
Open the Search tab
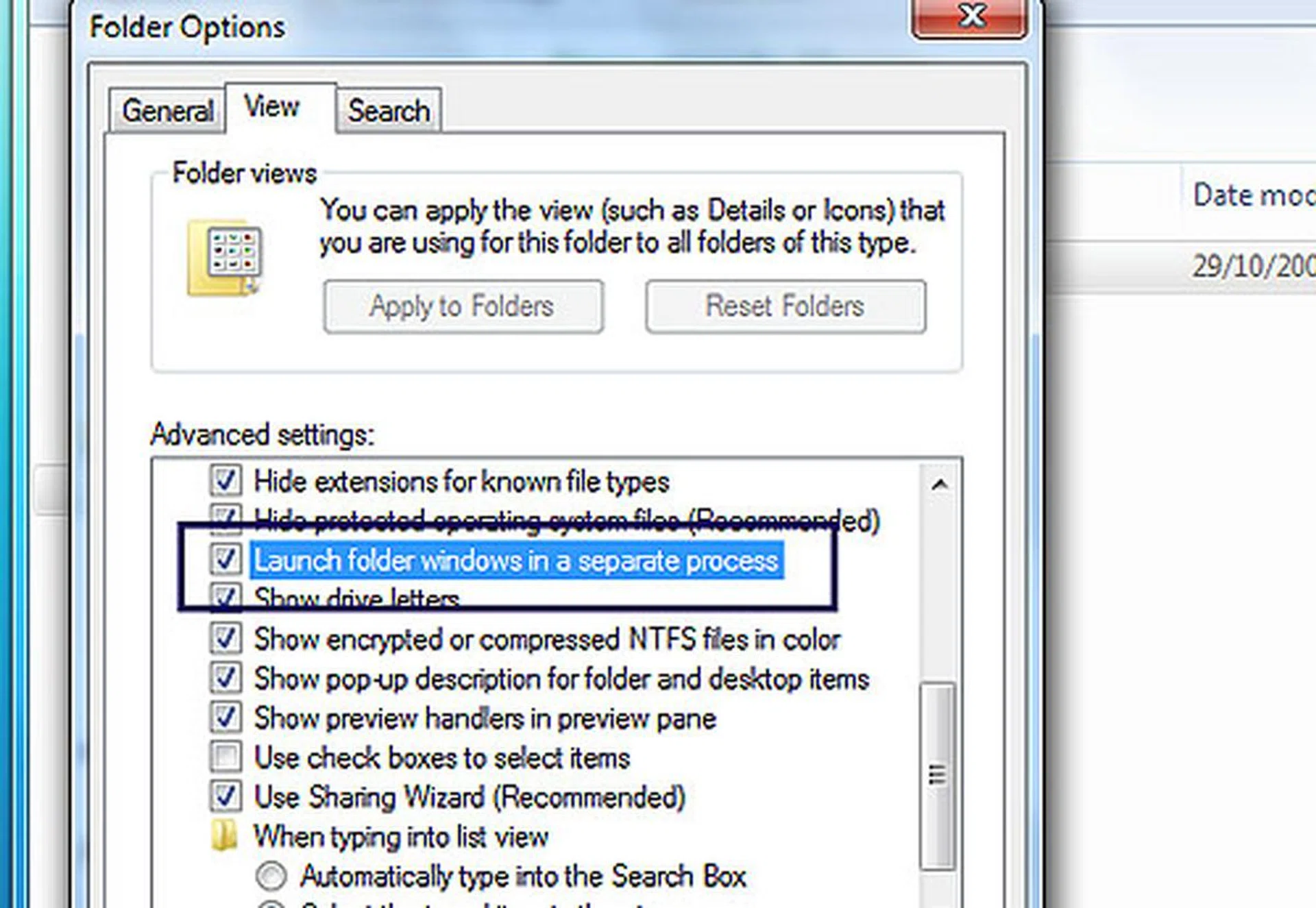(389, 110)
